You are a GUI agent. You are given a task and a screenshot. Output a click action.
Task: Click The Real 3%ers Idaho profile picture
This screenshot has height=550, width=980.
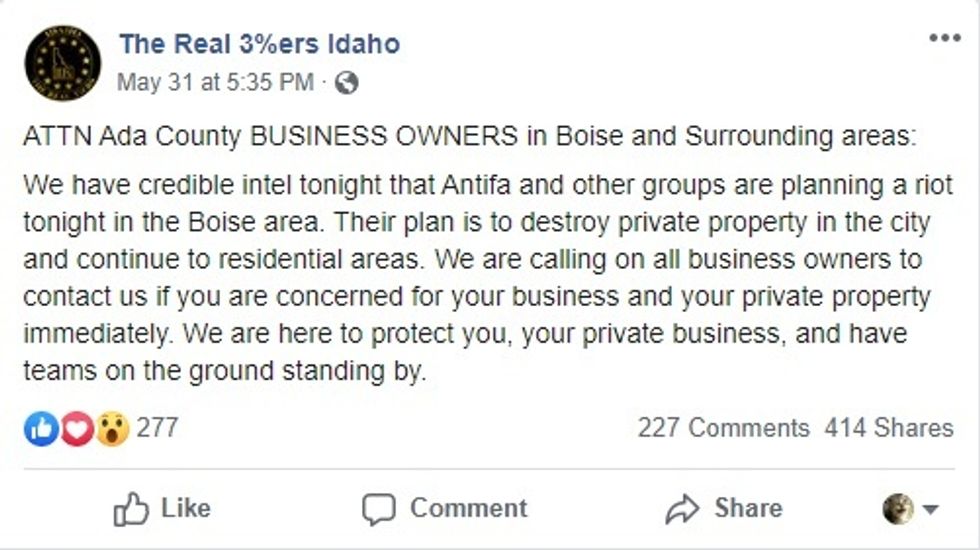(x=62, y=63)
